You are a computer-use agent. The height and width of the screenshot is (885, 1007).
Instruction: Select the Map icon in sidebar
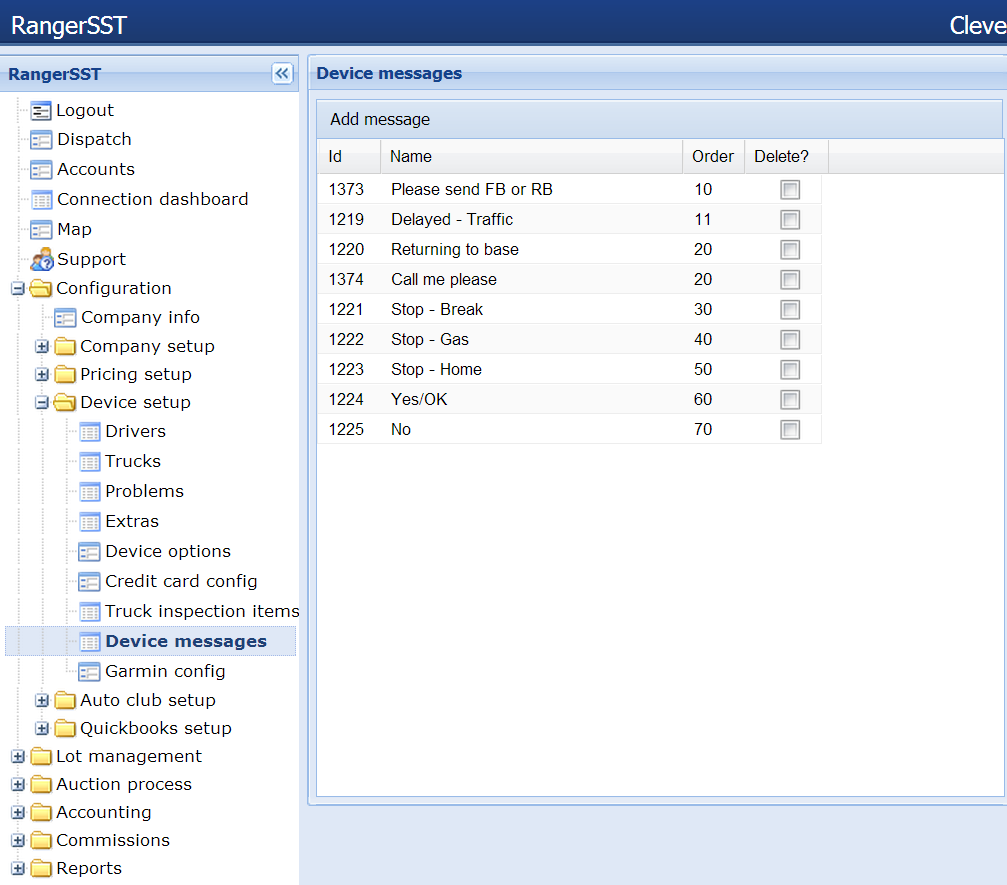[x=40, y=230]
